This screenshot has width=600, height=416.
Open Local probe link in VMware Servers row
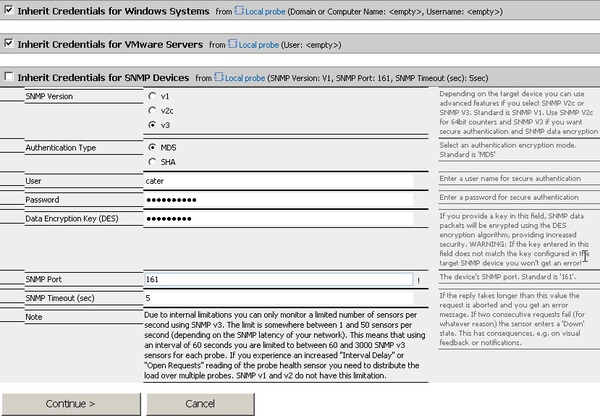coord(259,45)
